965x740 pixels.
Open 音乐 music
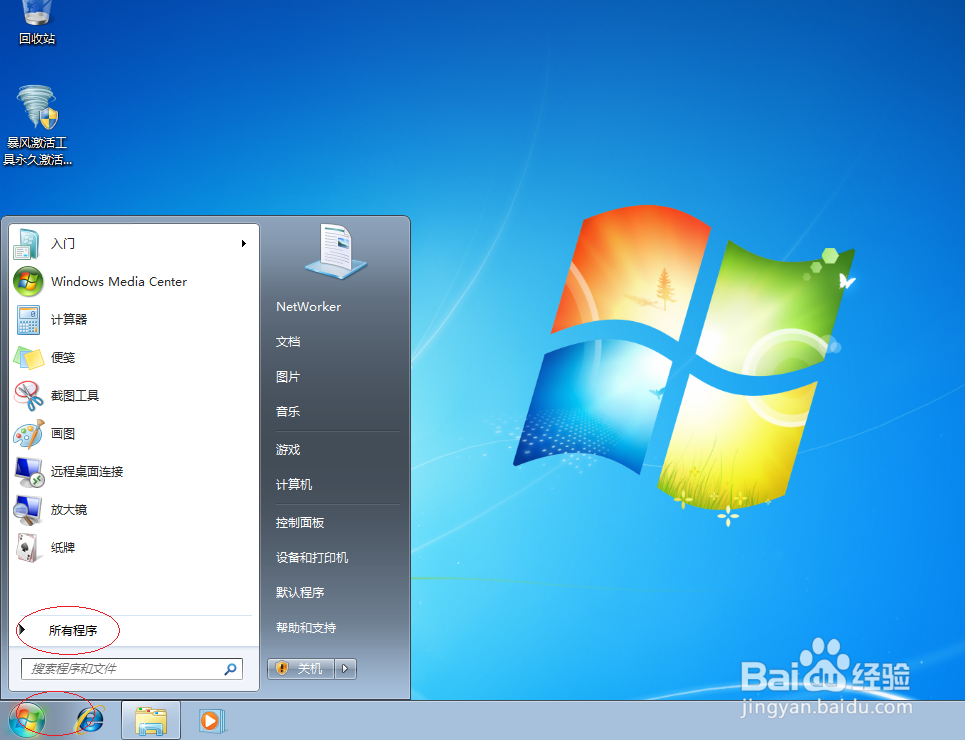[288, 412]
